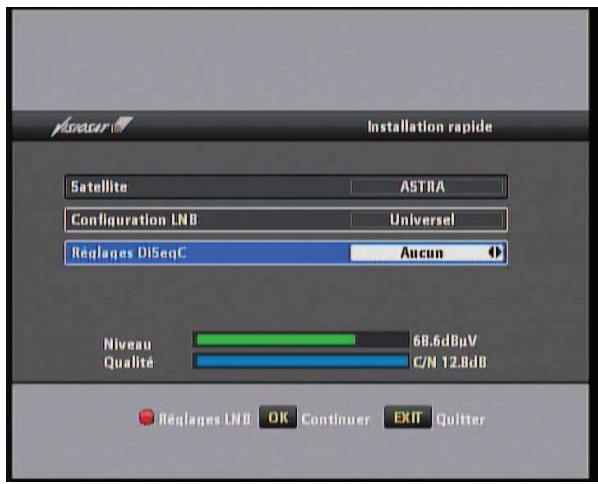Select the Configuration LNB row
The width and height of the screenshot is (598, 484).
click(286, 220)
